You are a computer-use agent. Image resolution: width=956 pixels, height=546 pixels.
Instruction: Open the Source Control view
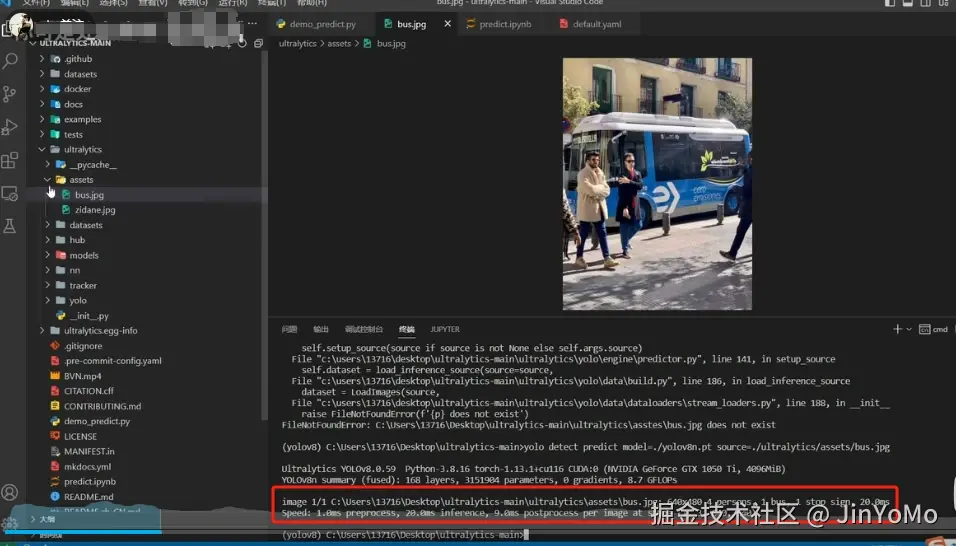(x=9, y=94)
